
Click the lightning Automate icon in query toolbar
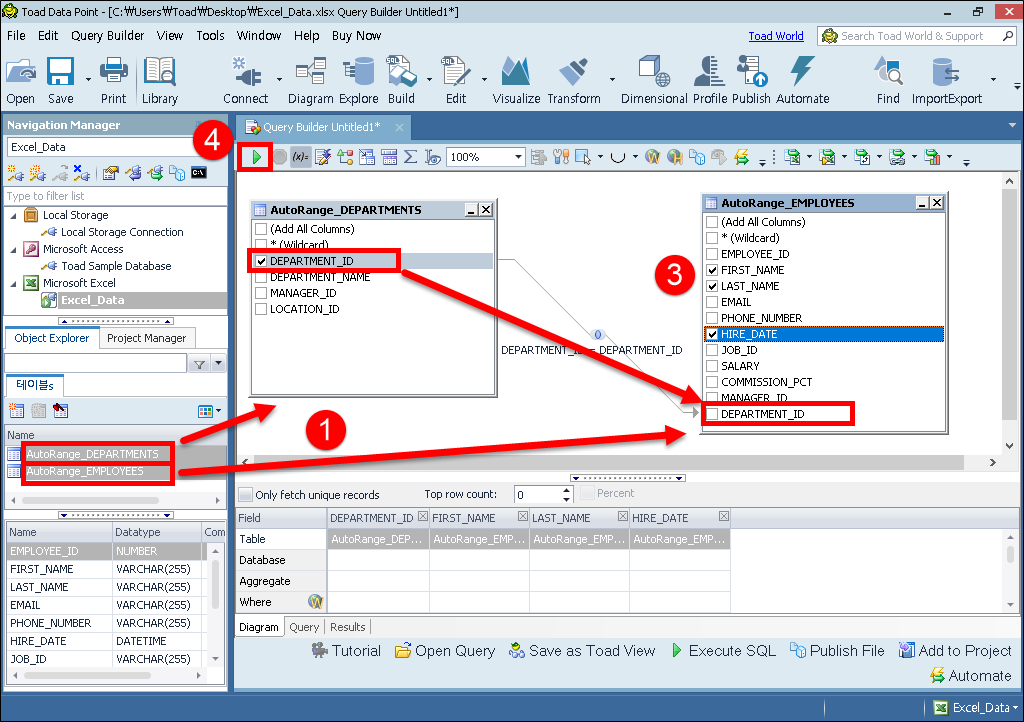coord(741,157)
